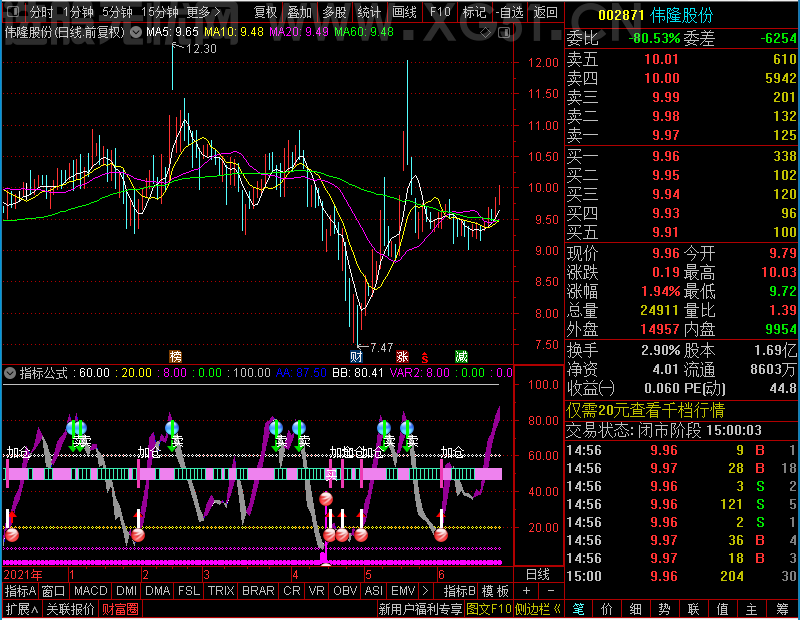The width and height of the screenshot is (800, 620).
Task: Switch the indicator to ASI
Action: [x=373, y=591]
